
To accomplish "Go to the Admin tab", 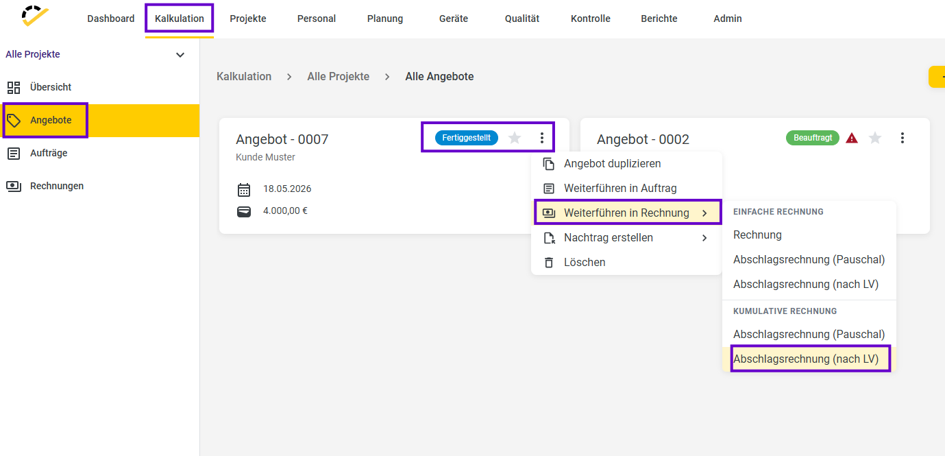I will point(727,19).
